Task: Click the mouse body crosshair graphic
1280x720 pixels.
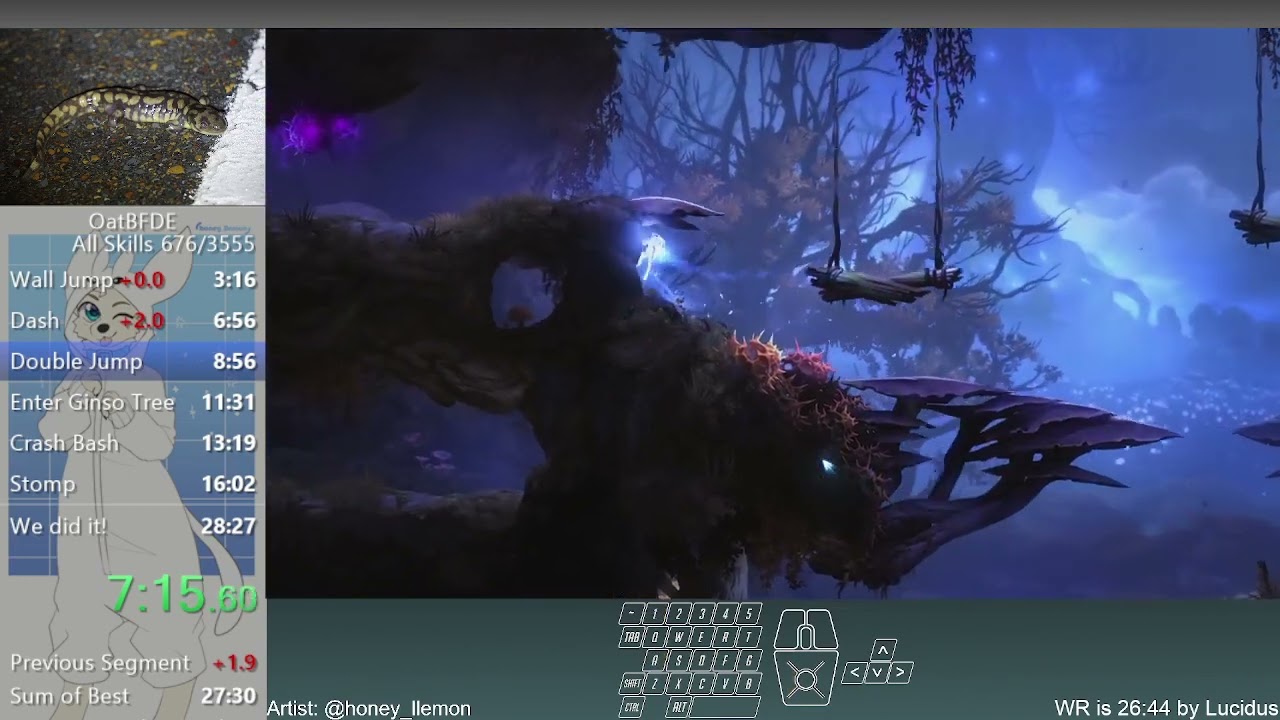Action: (x=806, y=678)
